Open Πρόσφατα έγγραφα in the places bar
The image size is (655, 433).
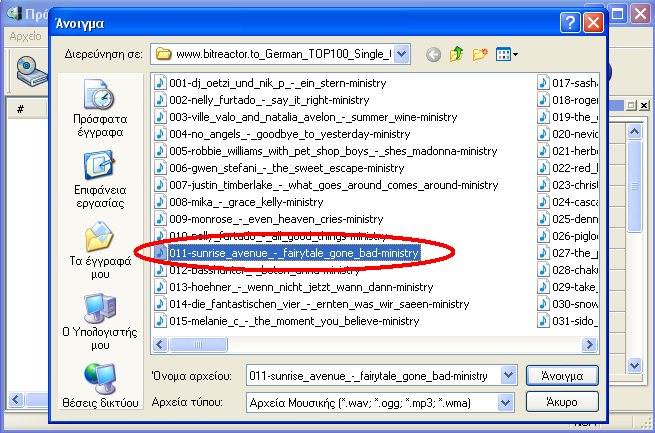[100, 109]
